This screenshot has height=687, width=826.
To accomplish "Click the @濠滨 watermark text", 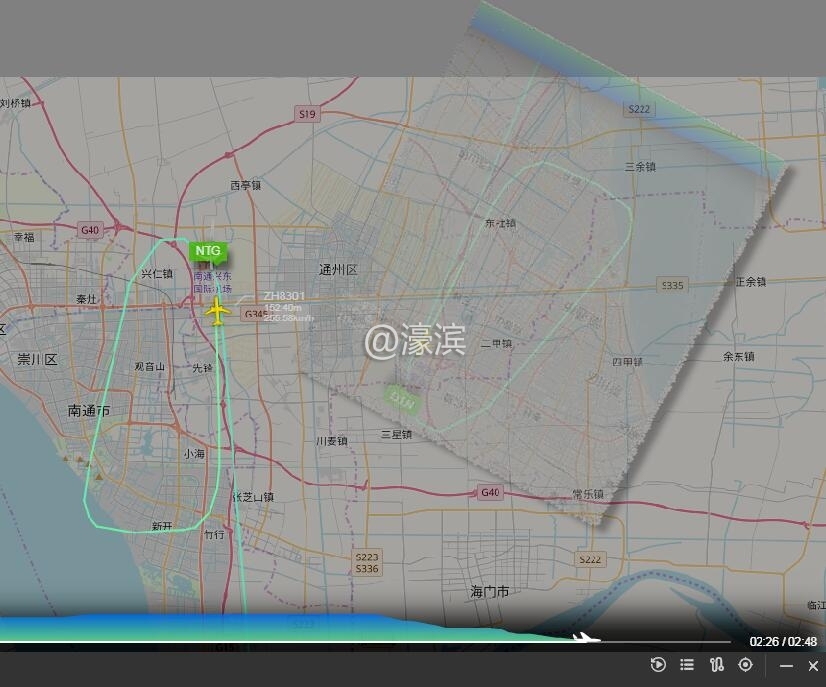I will [414, 341].
